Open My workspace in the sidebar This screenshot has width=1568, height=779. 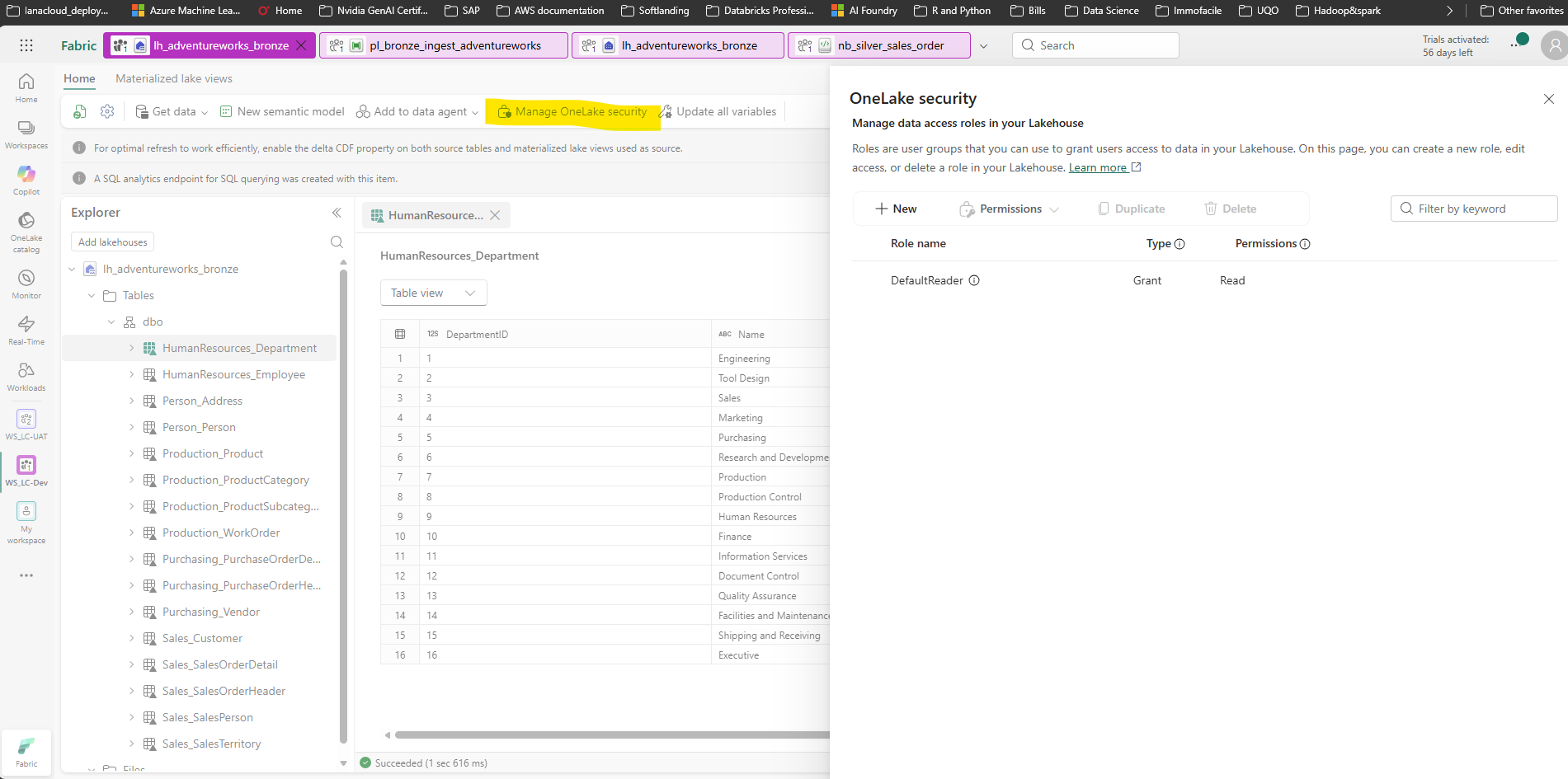pyautogui.click(x=26, y=523)
